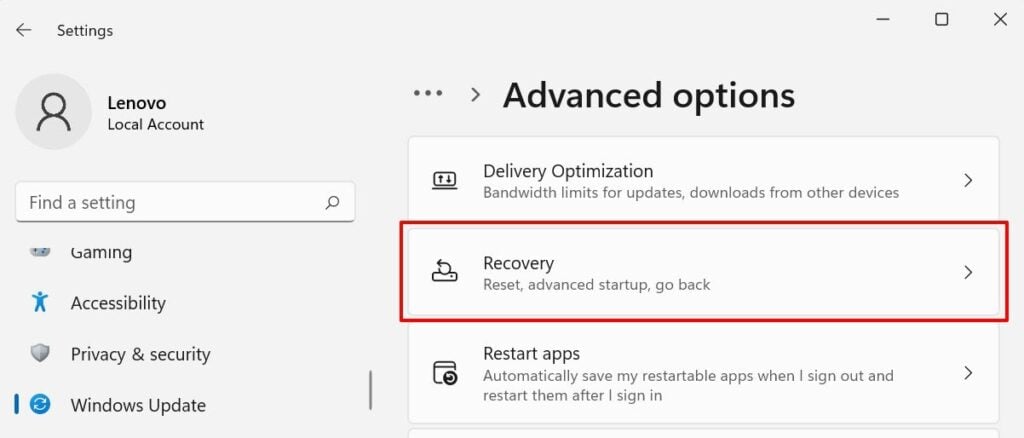Click the back arrow in Settings
The image size is (1024, 438).
[x=23, y=30]
